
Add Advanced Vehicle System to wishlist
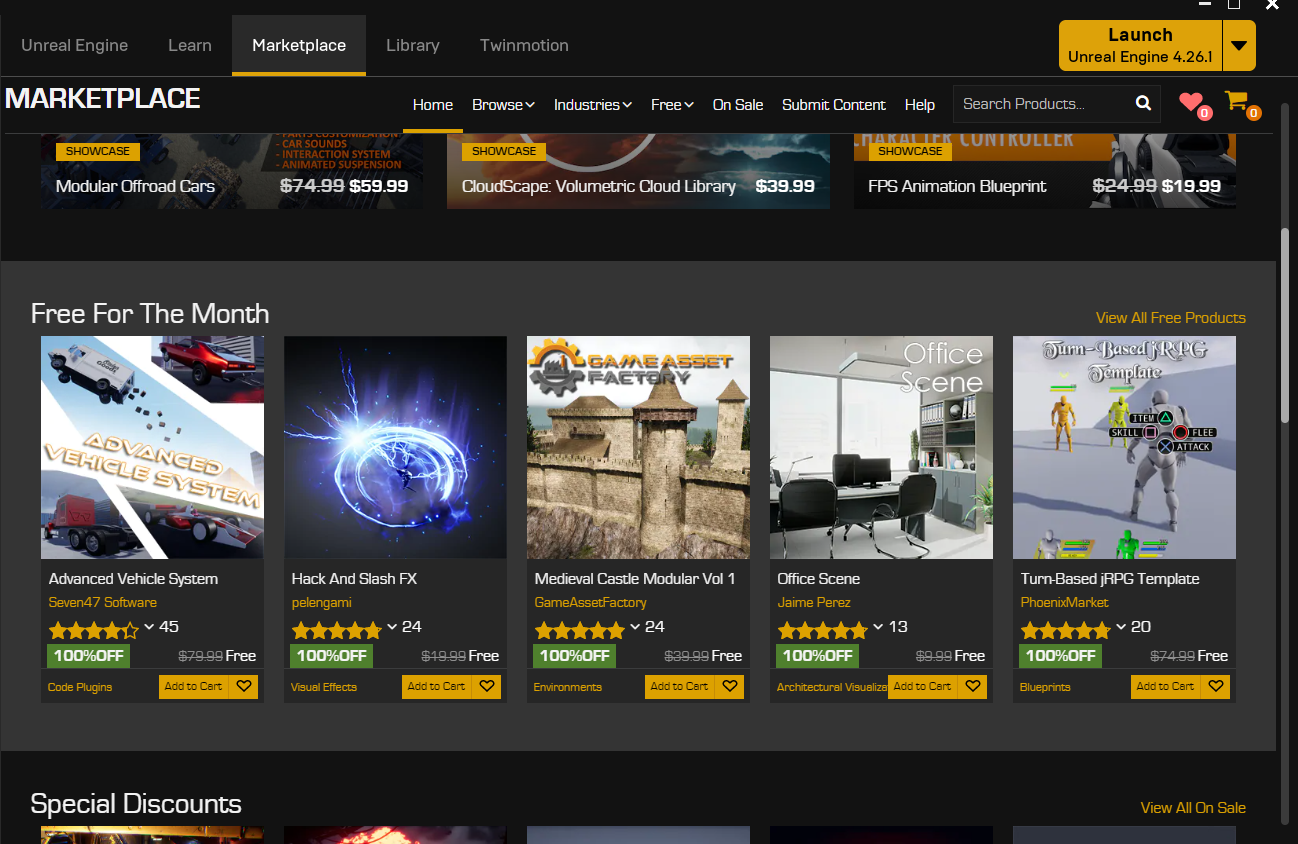tap(244, 687)
